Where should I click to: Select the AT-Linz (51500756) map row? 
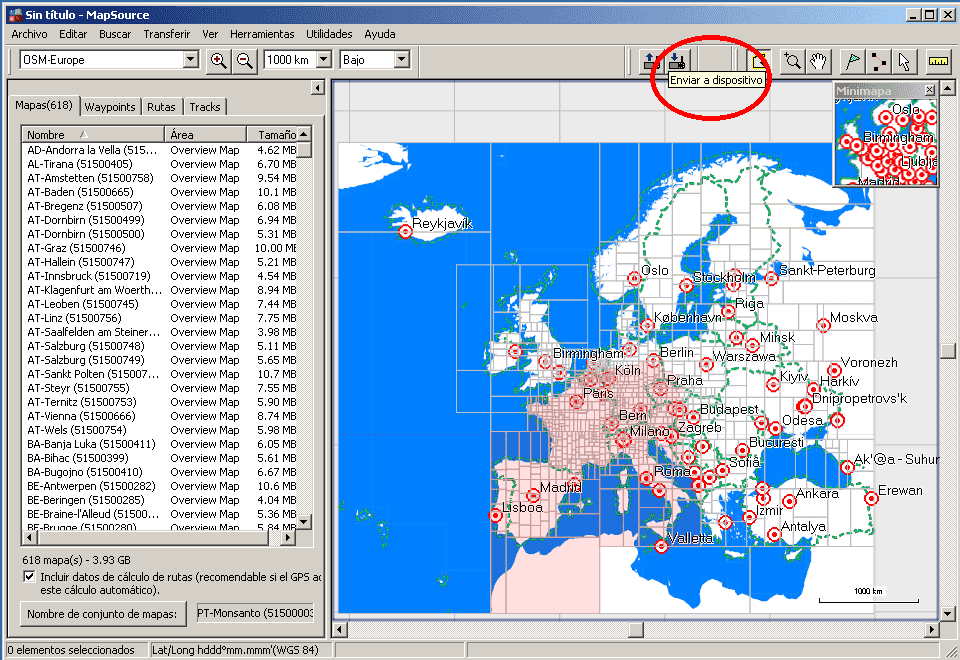tap(160, 318)
